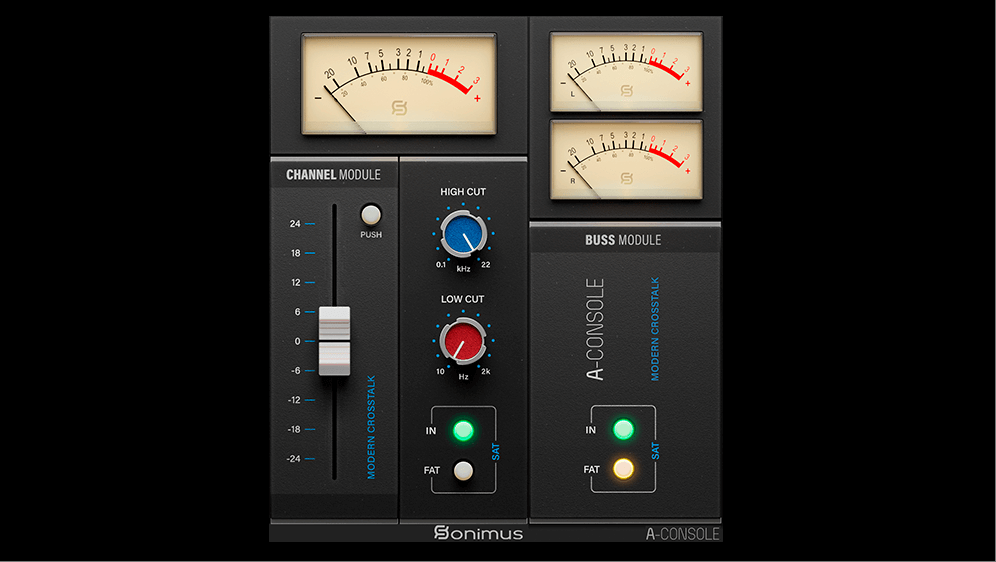Click the A-CONSOLE vertical model name

595,329
